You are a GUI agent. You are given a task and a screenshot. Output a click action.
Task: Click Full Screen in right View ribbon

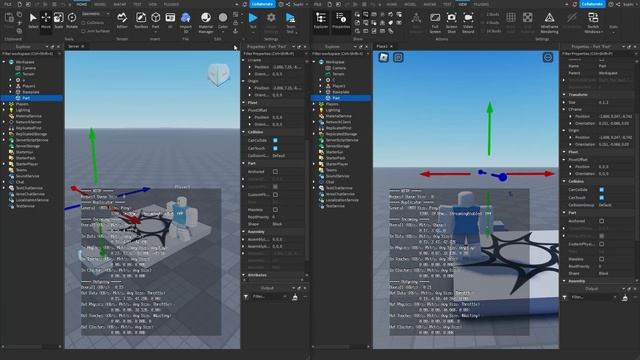(x=435, y=22)
